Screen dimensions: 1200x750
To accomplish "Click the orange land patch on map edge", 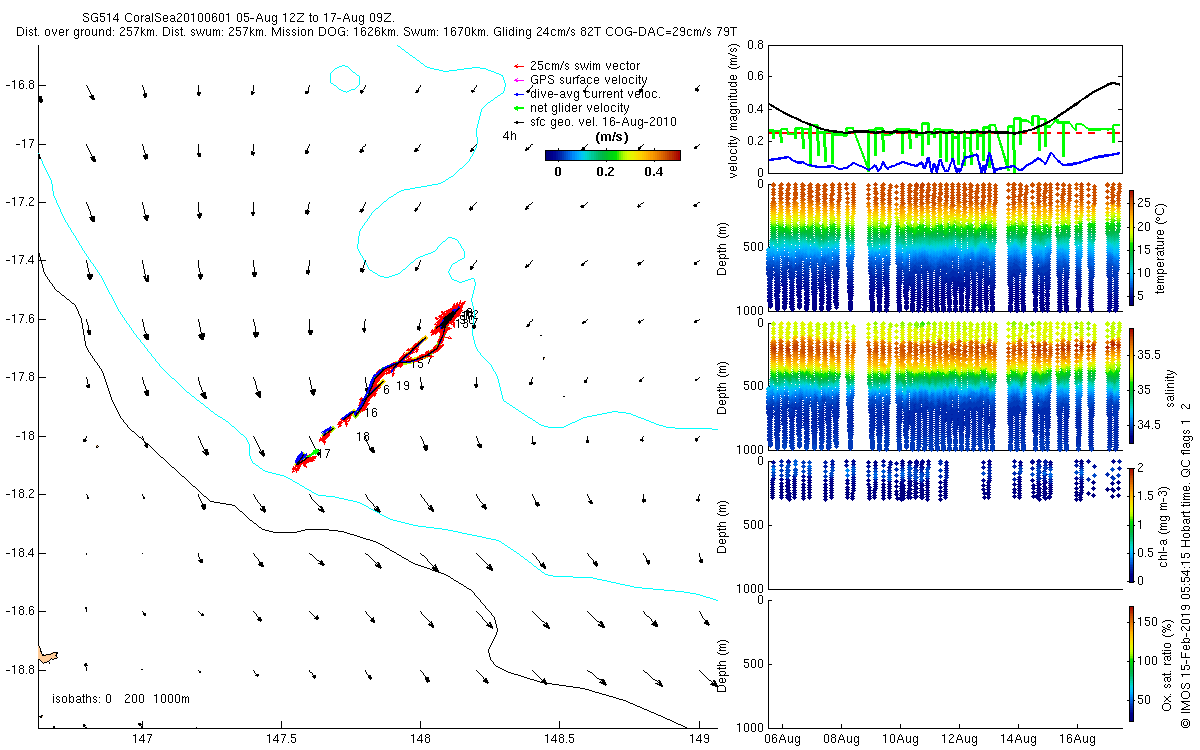I will [46, 654].
